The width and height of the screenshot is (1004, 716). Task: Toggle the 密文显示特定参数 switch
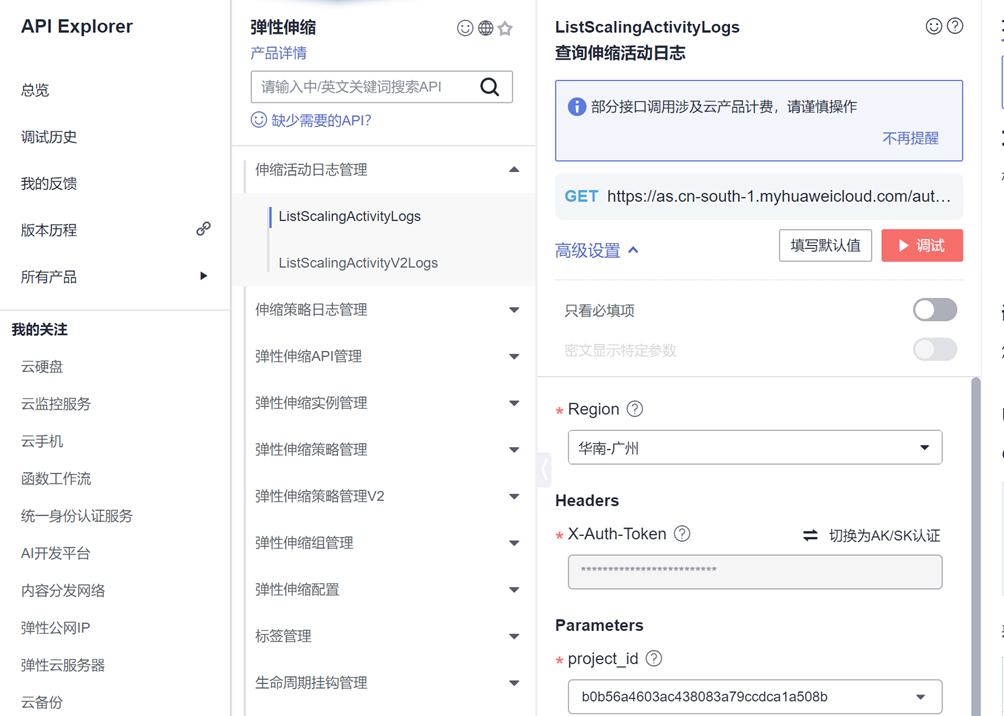[935, 350]
